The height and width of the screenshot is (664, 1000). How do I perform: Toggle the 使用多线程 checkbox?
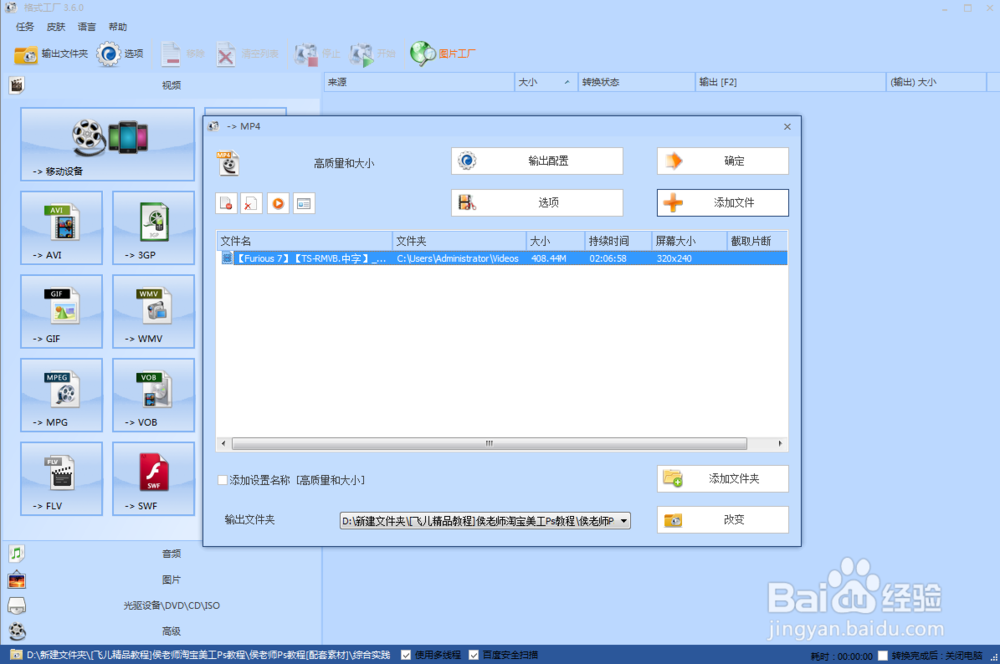point(406,655)
